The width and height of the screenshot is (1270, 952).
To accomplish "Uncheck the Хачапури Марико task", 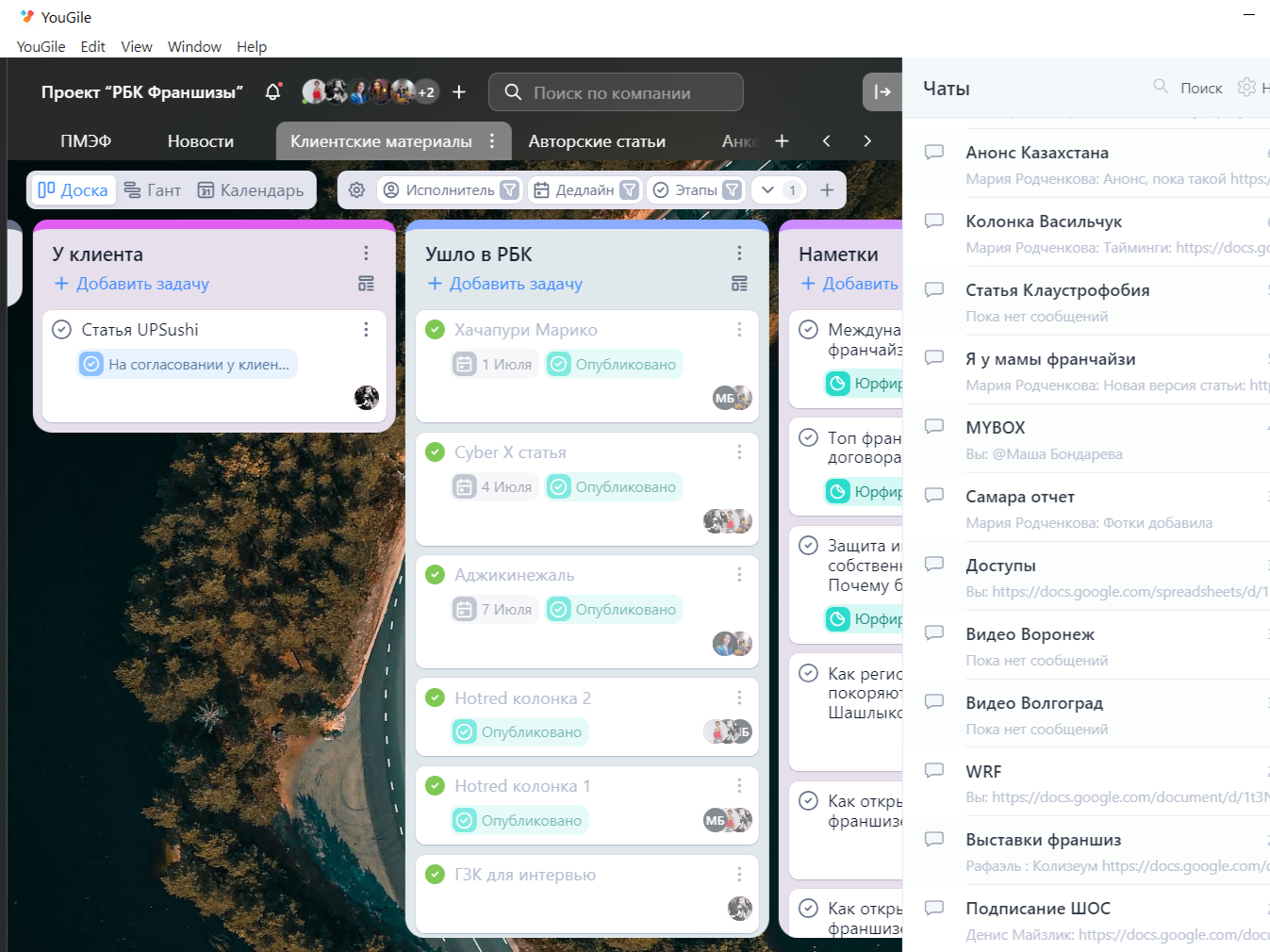I will 435,329.
